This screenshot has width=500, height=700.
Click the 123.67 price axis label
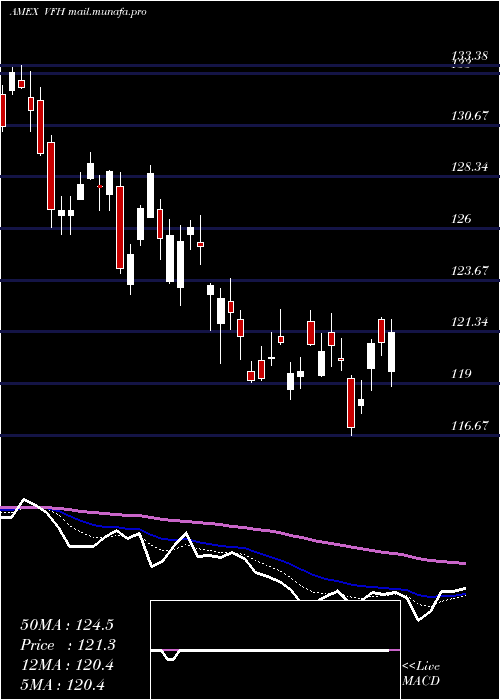pos(470,271)
